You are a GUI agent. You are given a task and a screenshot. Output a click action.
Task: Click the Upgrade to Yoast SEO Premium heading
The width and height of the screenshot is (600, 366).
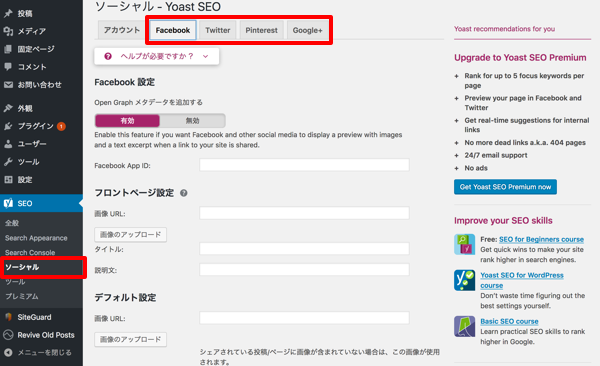[520, 57]
